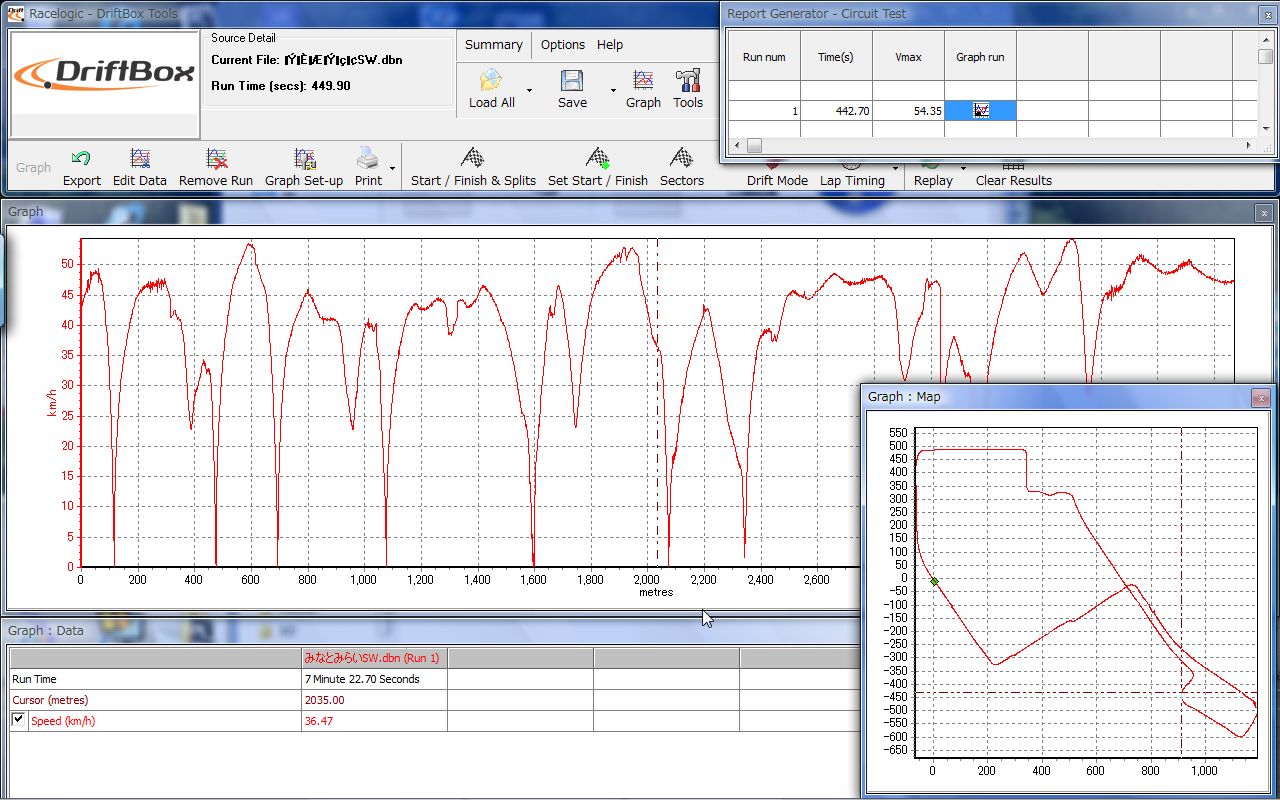The width and height of the screenshot is (1280, 800).
Task: Click the dashed cursor line on the speed graph
Action: tap(657, 400)
